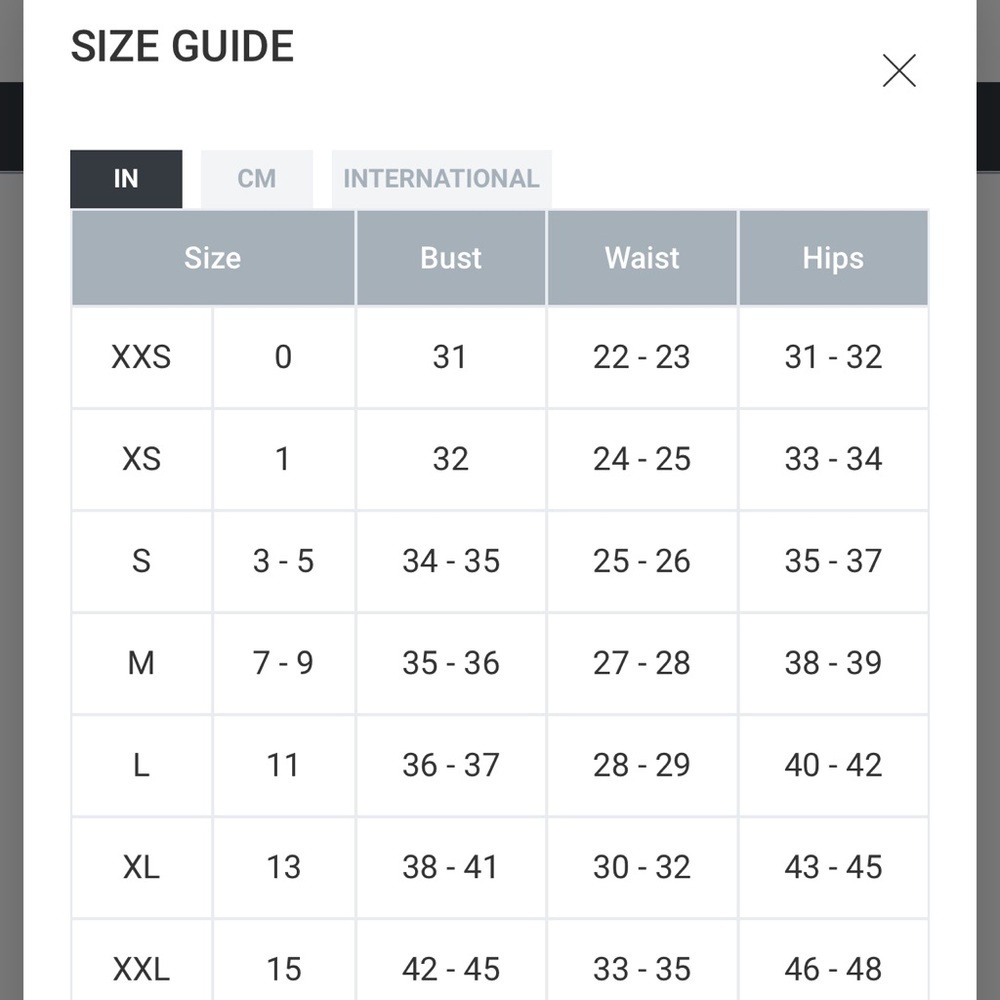Switch to the CM units tab

[x=257, y=179]
